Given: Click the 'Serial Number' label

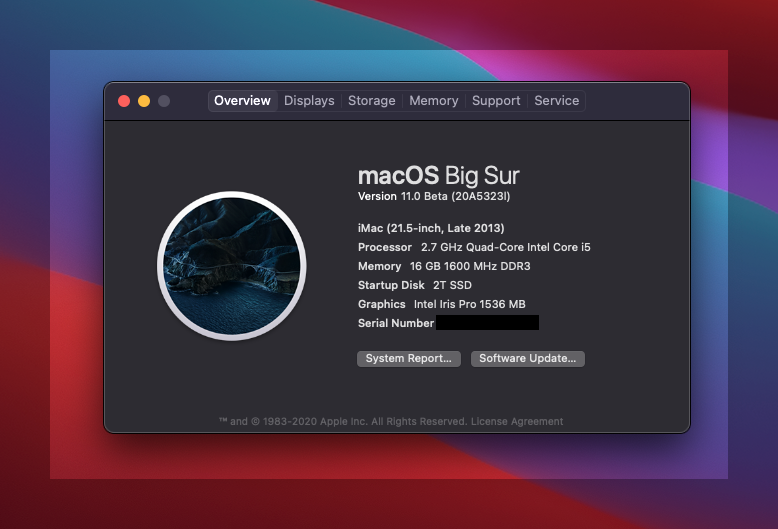Looking at the screenshot, I should (x=396, y=324).
